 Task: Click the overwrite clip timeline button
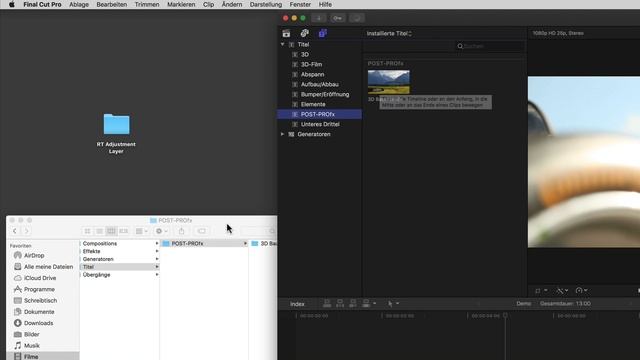coord(366,303)
